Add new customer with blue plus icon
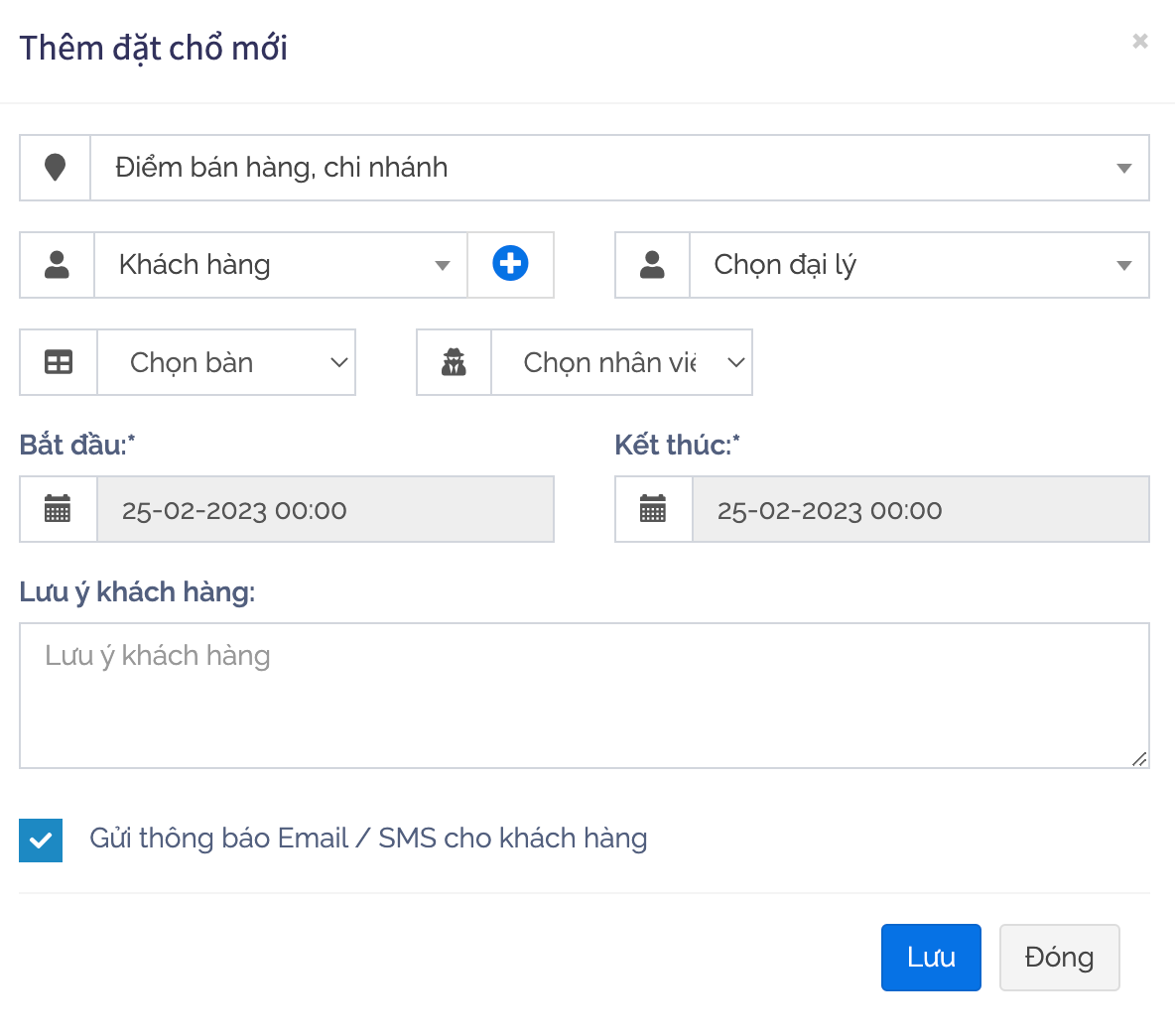 (x=510, y=264)
